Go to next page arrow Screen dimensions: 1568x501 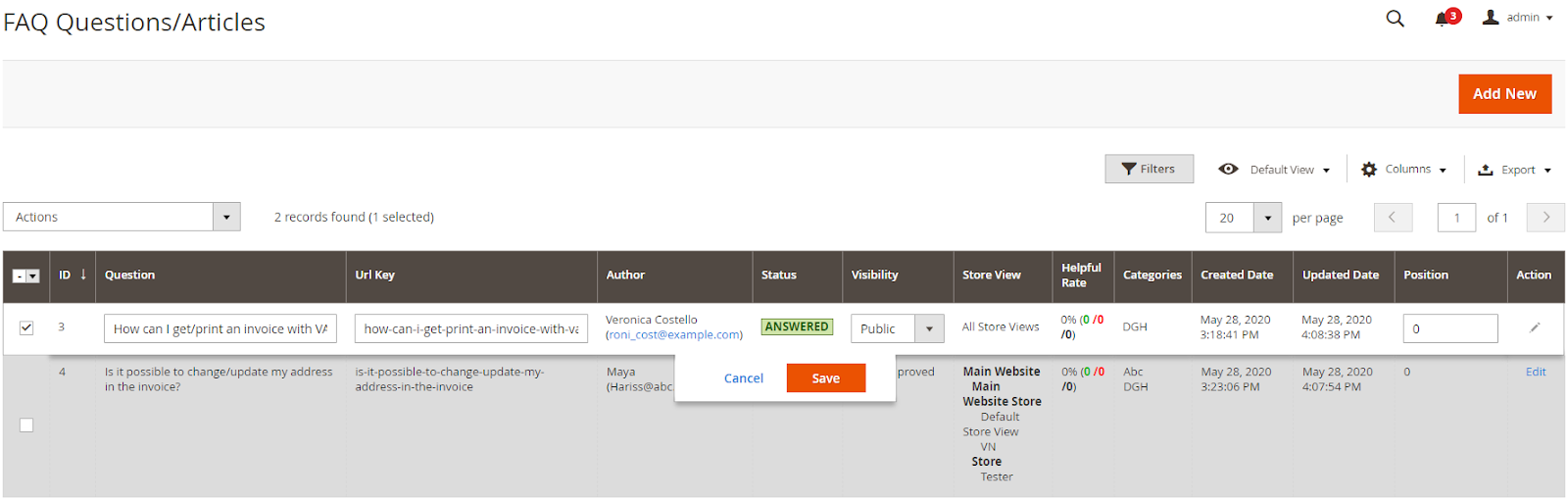(x=1545, y=218)
